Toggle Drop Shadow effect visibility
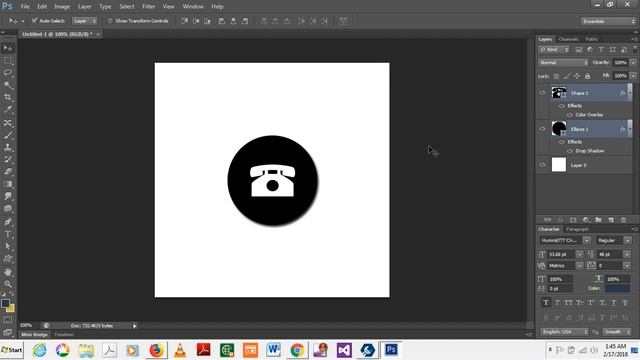 [570, 151]
